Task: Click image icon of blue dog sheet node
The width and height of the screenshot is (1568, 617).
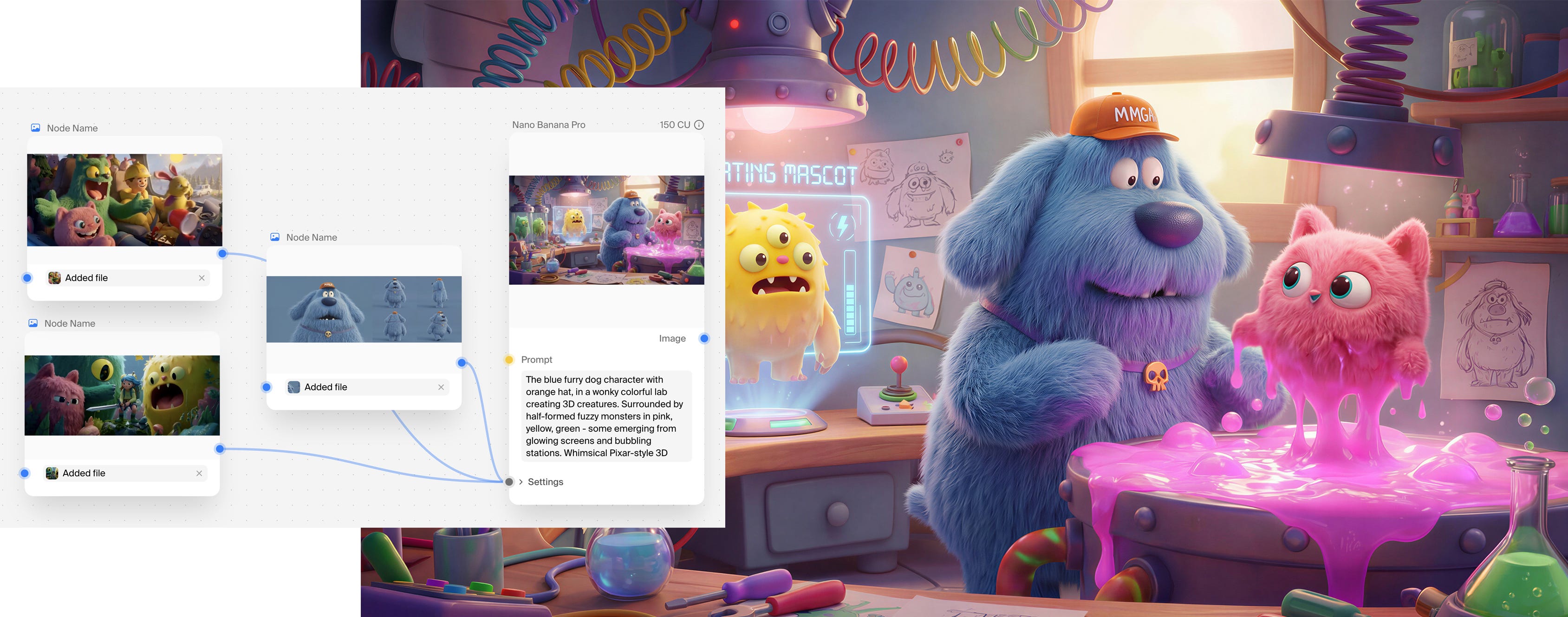Action: pyautogui.click(x=275, y=237)
